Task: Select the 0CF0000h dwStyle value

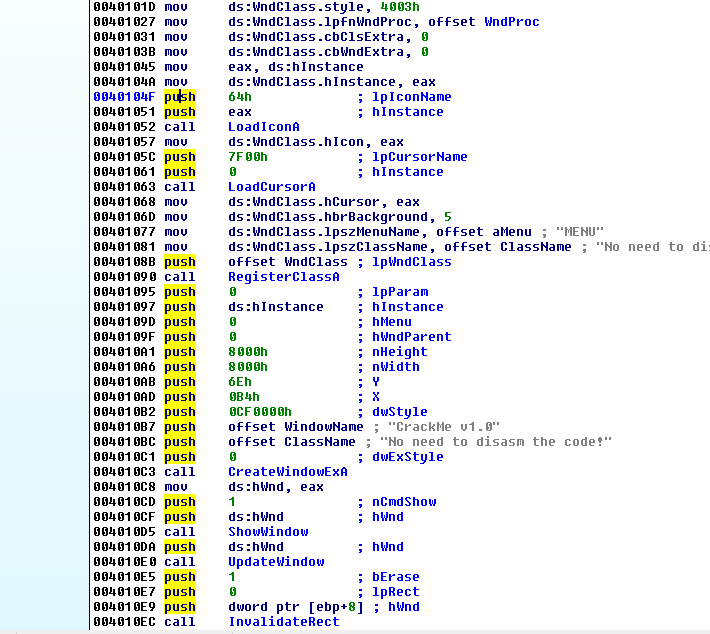Action: [x=257, y=412]
